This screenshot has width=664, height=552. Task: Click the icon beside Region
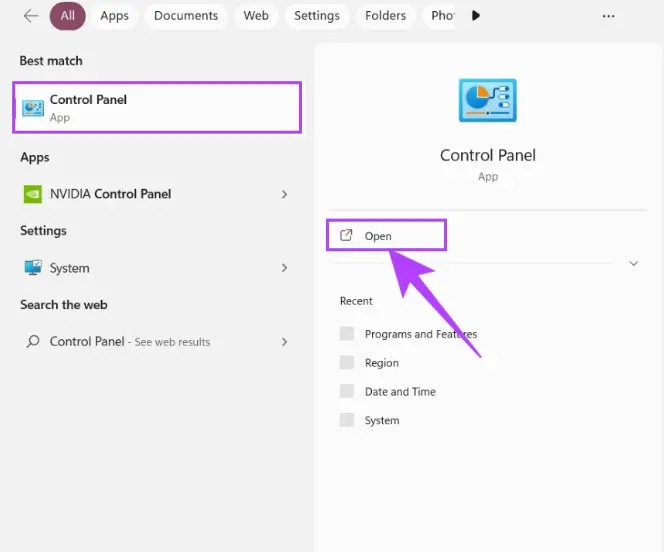click(x=347, y=362)
